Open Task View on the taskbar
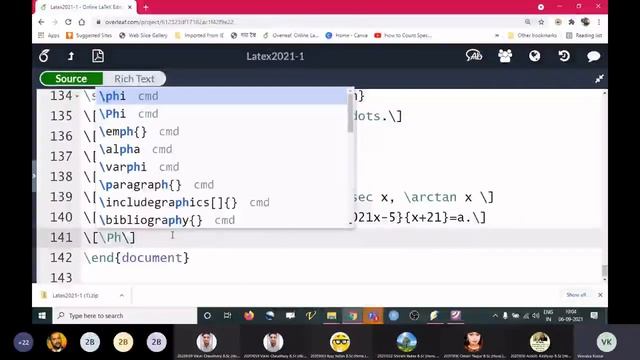Image resolution: width=640 pixels, height=360 pixels. click(228, 316)
